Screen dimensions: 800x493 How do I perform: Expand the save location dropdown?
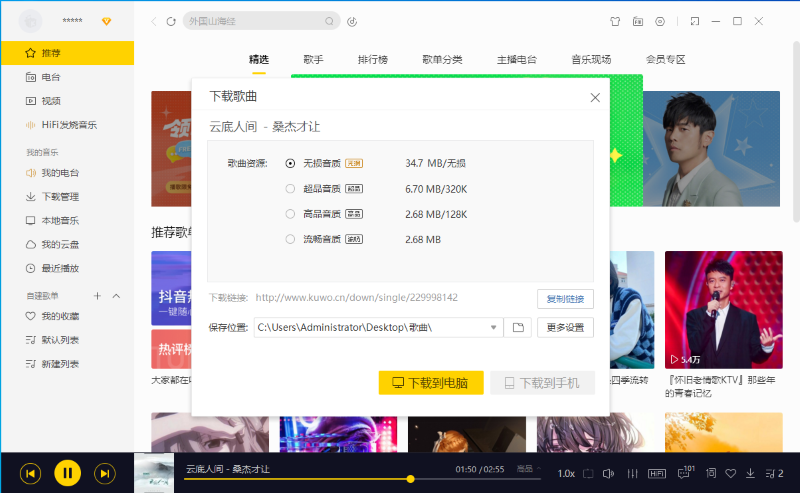pyautogui.click(x=493, y=328)
